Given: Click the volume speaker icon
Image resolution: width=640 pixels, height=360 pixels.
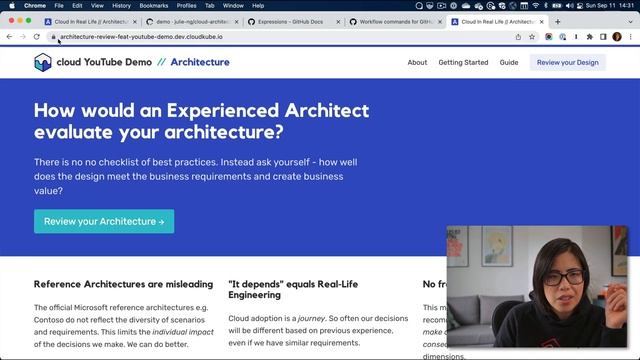Looking at the screenshot, I should [569, 6].
